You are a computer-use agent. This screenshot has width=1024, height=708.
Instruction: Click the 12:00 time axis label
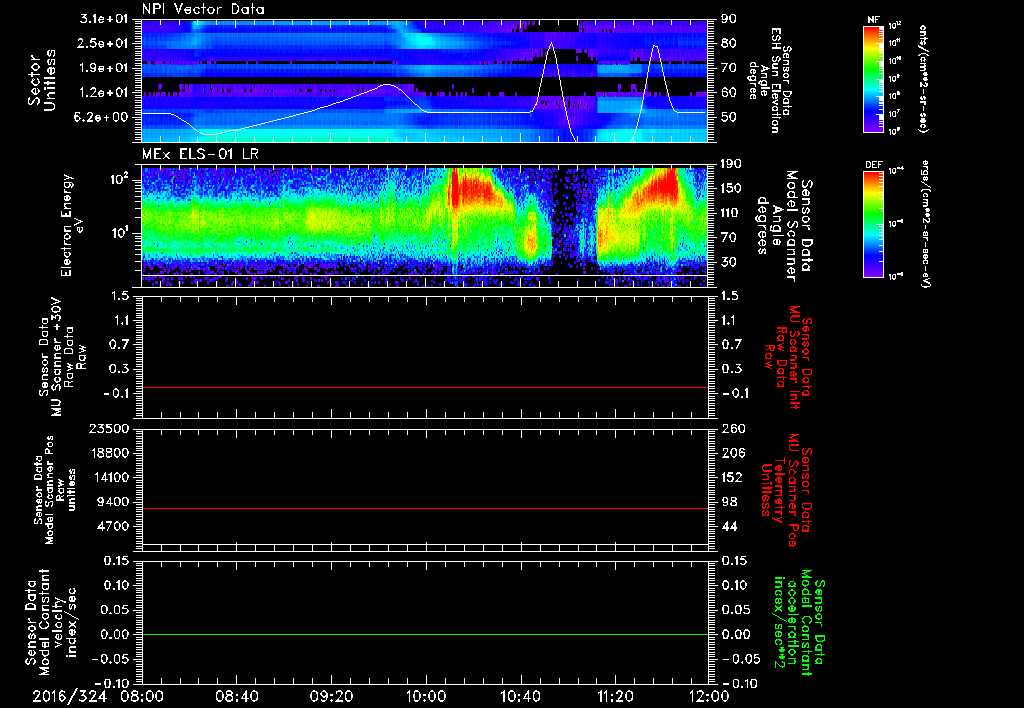[708, 695]
